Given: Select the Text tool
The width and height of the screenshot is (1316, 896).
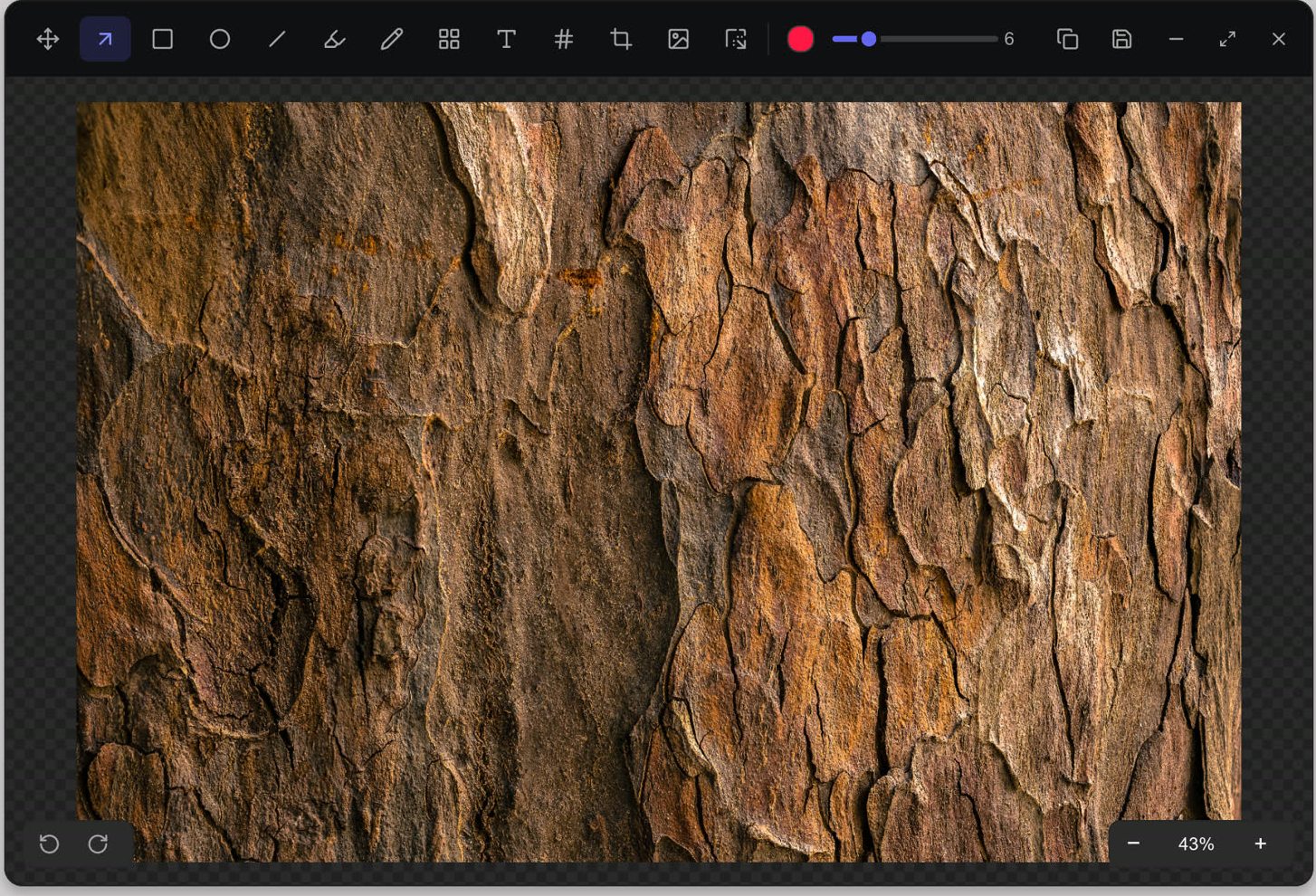Looking at the screenshot, I should tap(507, 39).
